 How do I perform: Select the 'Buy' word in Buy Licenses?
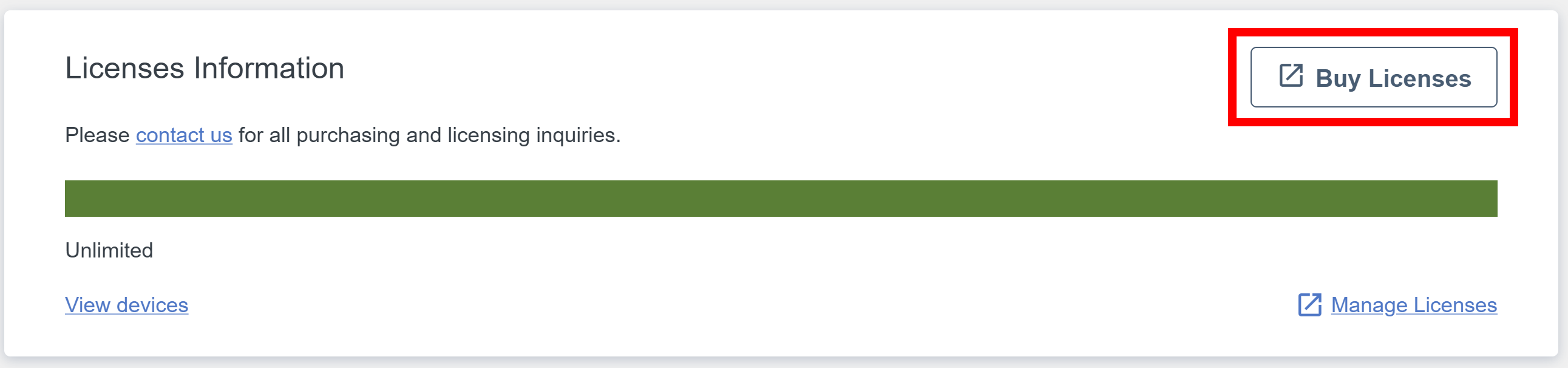point(1338,78)
